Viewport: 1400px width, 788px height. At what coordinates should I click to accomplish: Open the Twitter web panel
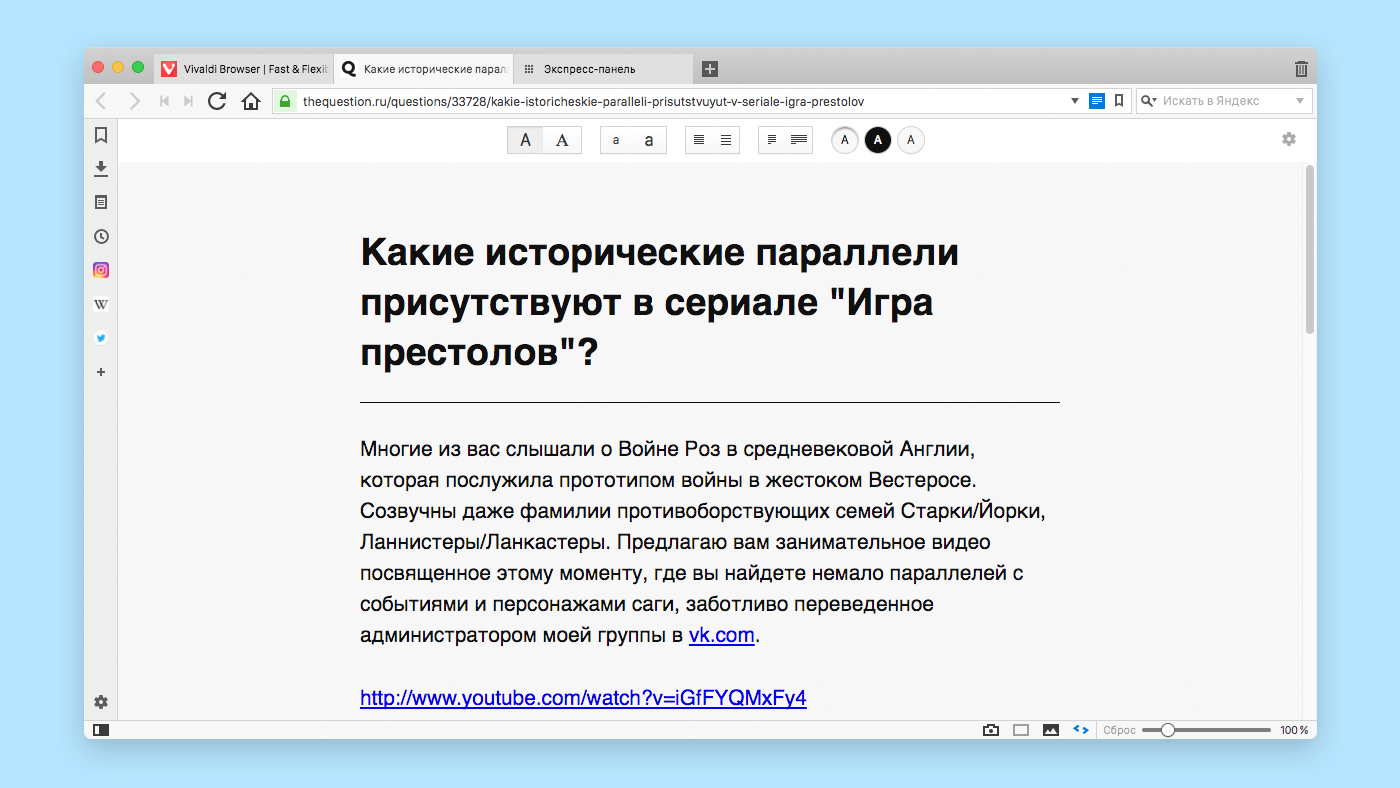101,338
